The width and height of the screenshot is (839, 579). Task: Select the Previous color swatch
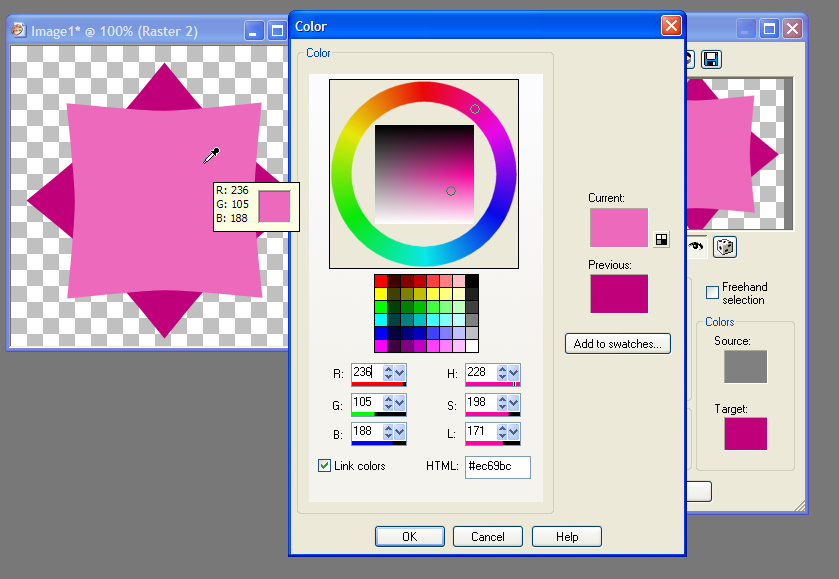point(618,294)
